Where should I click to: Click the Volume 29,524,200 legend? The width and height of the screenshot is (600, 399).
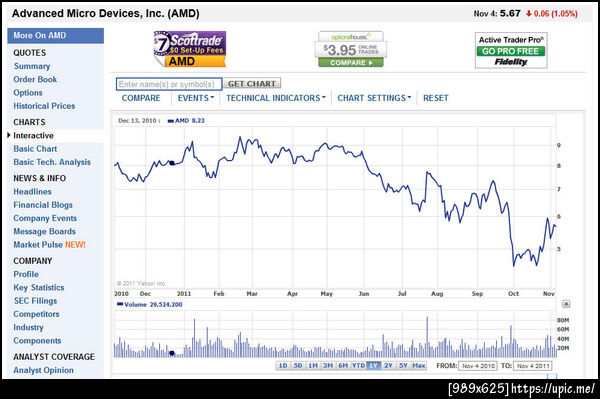(x=150, y=305)
